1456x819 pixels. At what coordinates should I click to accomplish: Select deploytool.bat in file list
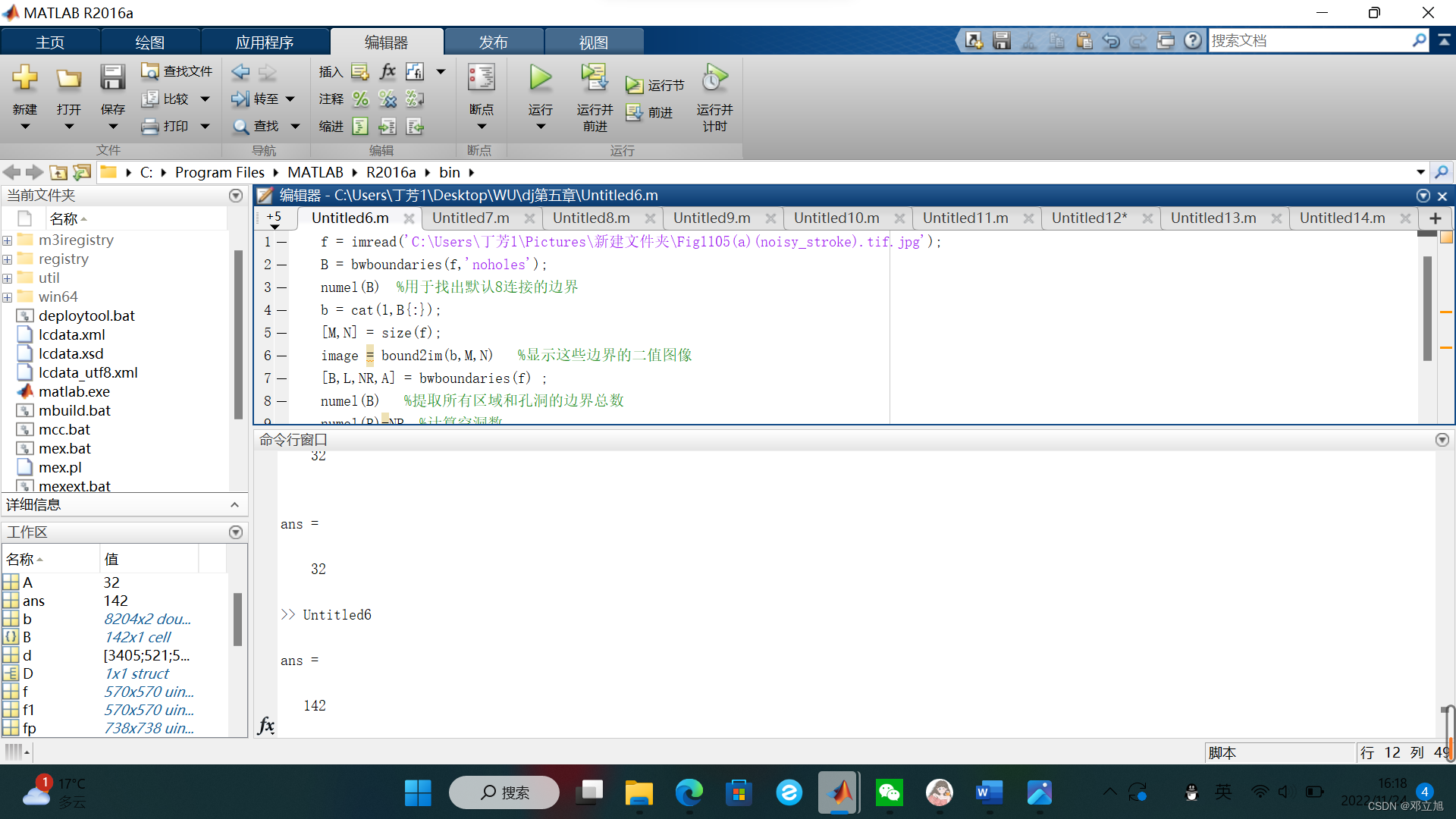[x=86, y=316]
